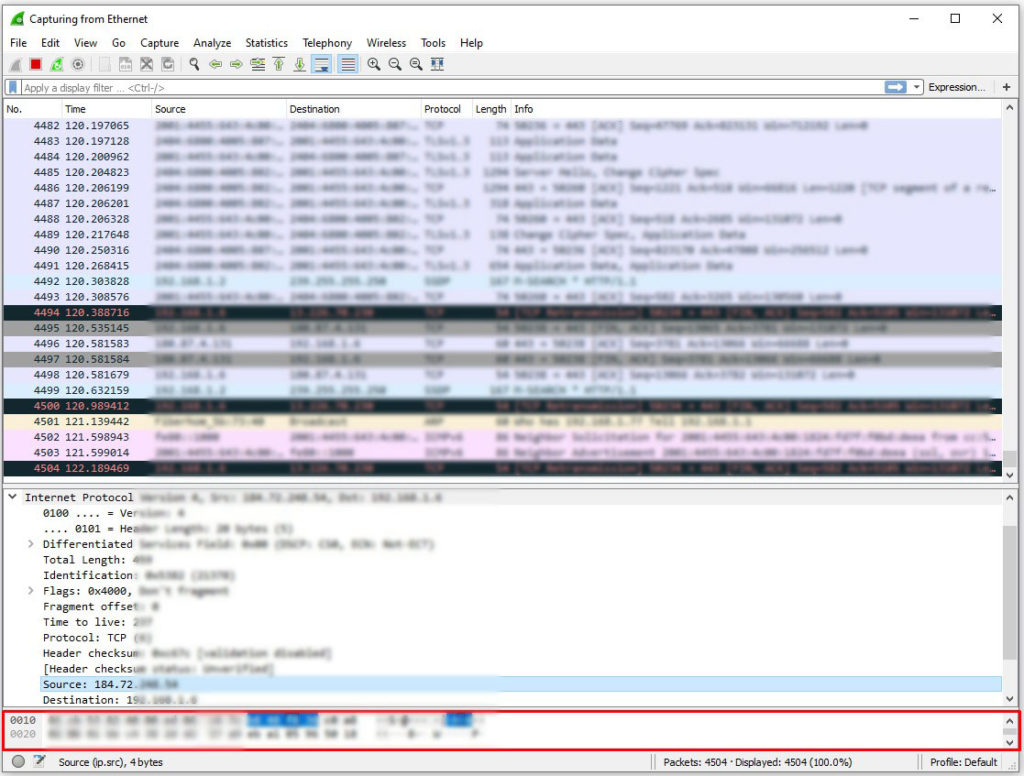Go to the first packet
Image resolution: width=1024 pixels, height=776 pixels.
[280, 64]
